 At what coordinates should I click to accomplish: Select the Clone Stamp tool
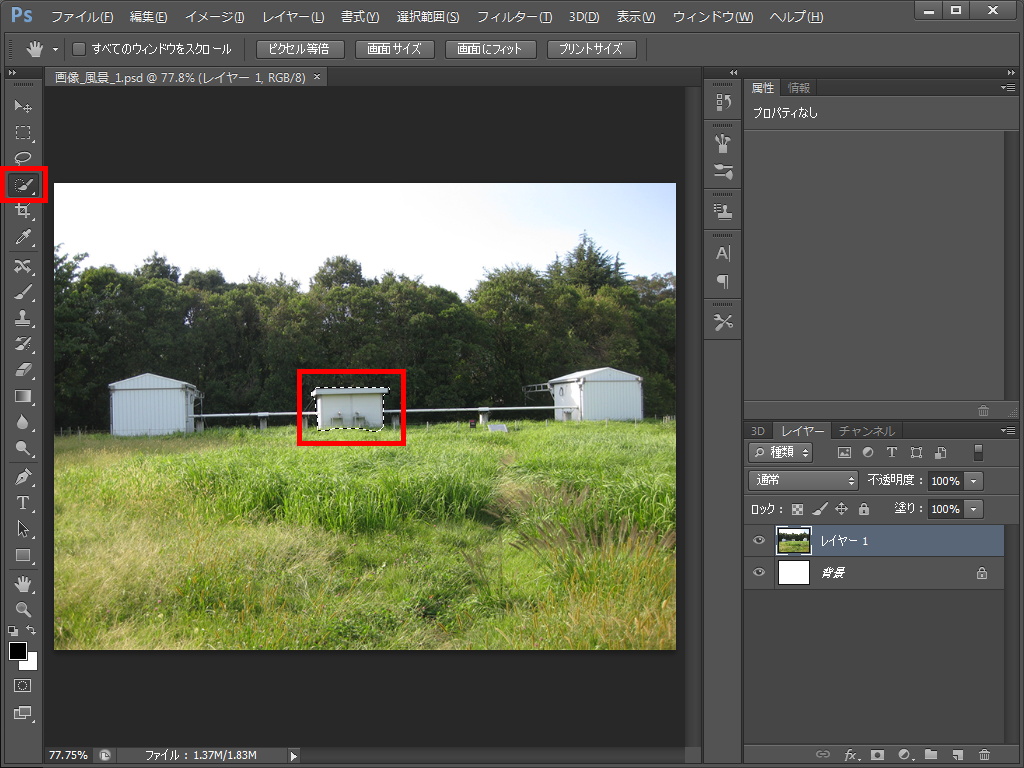[24, 318]
